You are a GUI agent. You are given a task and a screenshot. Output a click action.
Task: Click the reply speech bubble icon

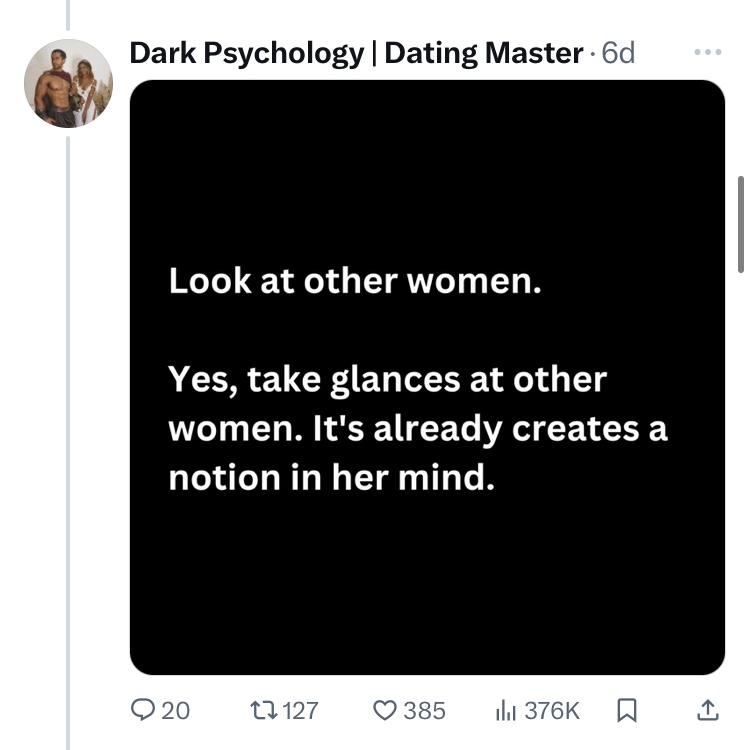145,710
